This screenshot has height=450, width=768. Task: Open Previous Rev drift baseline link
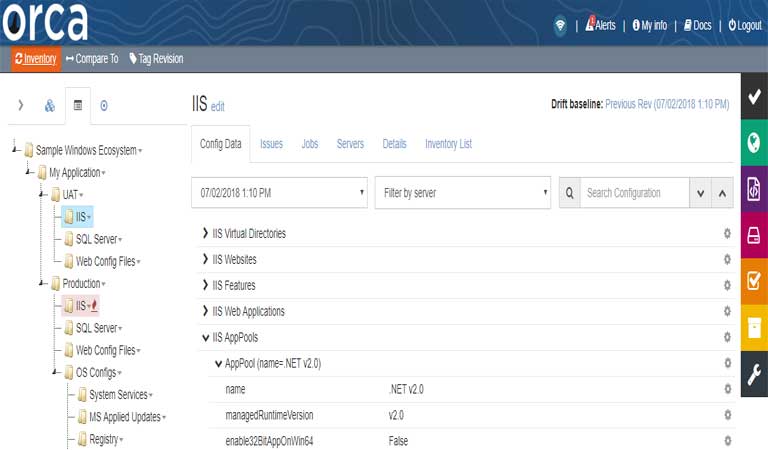coord(667,104)
